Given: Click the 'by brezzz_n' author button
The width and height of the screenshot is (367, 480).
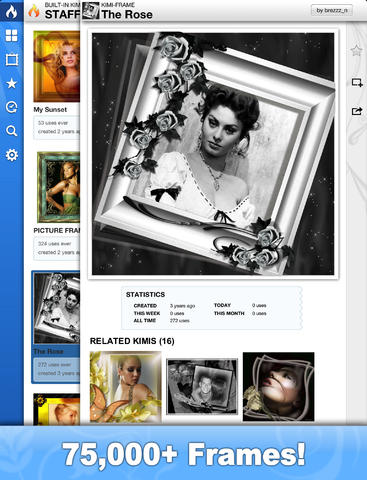Looking at the screenshot, I should click(x=332, y=10).
